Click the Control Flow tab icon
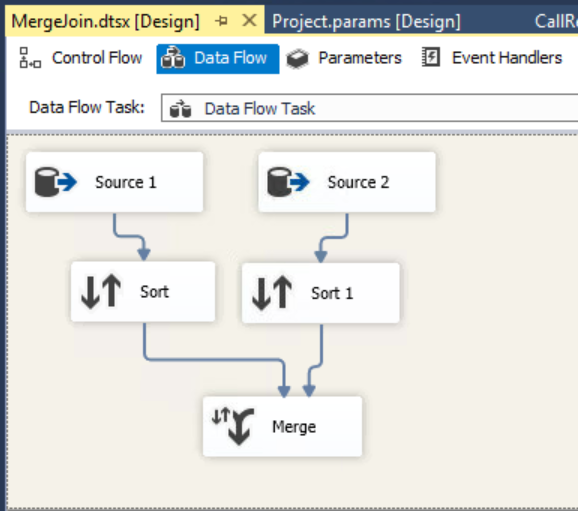 click(x=30, y=58)
